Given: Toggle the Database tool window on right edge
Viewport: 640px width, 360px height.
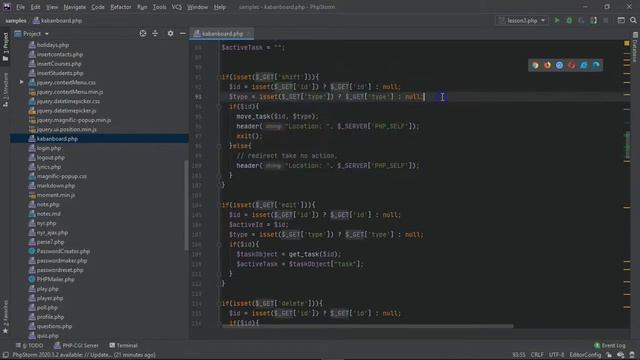Looking at the screenshot, I should tap(635, 47).
